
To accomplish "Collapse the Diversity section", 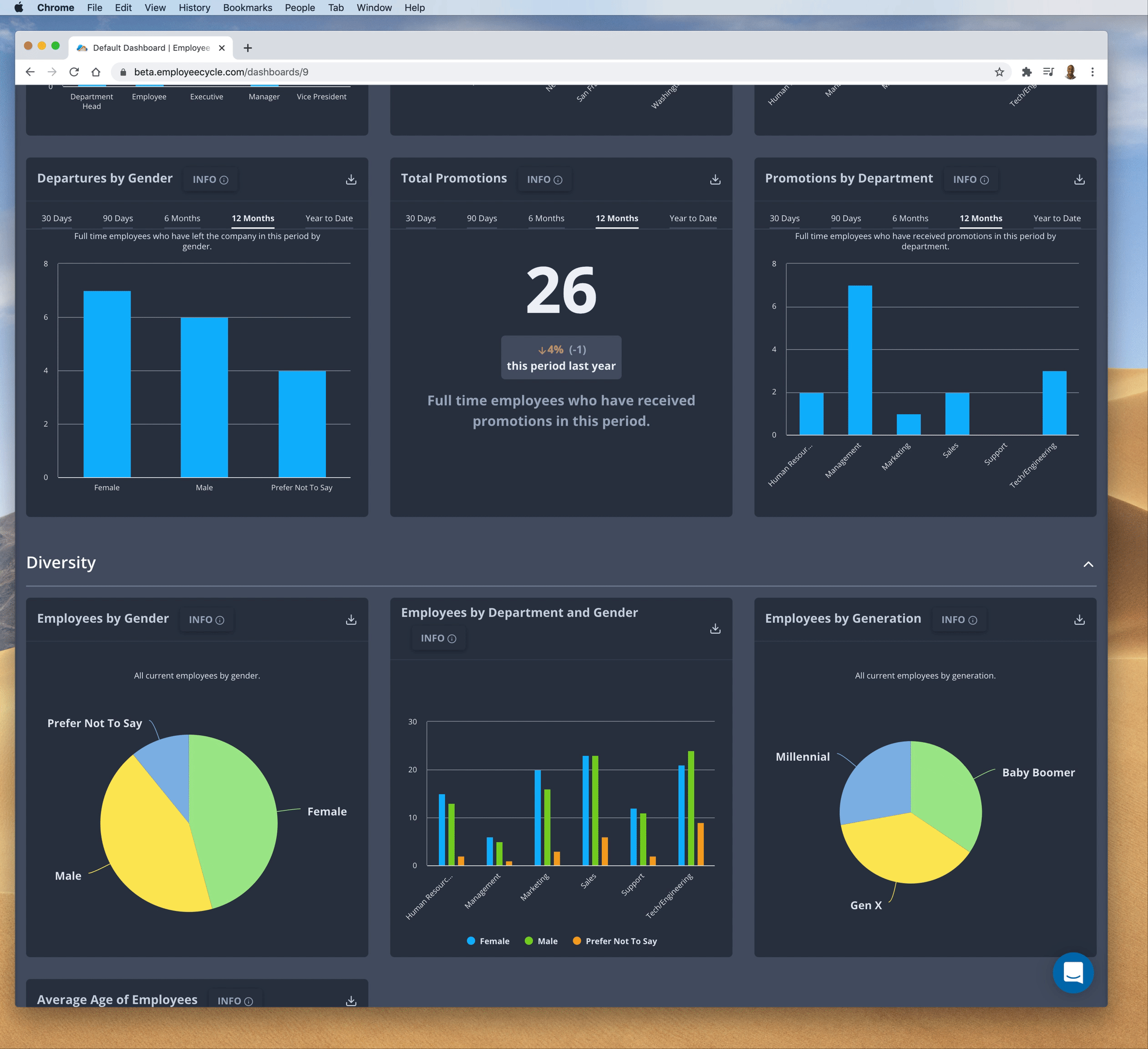I will (x=1087, y=565).
